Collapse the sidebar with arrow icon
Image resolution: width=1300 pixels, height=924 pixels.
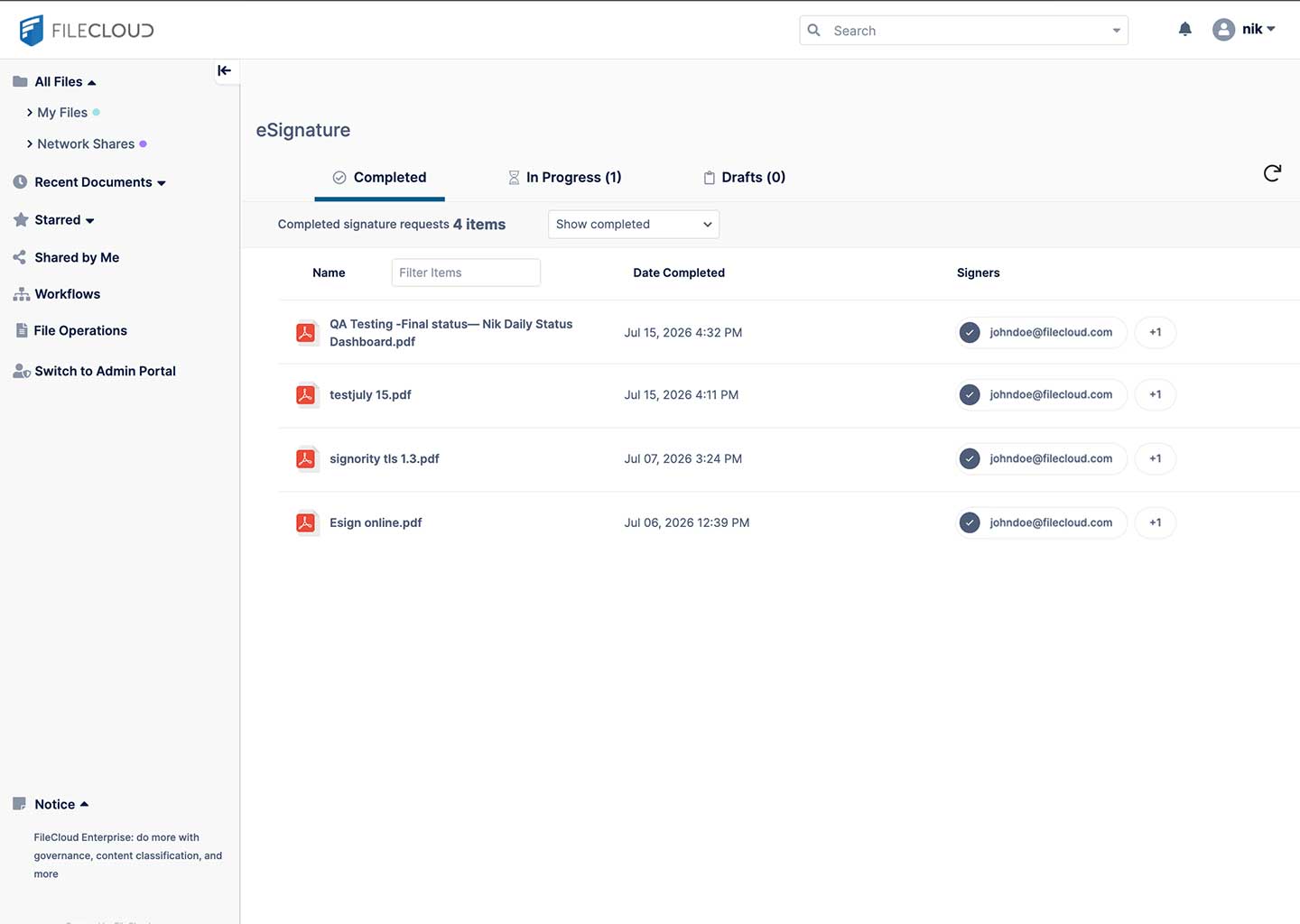(224, 70)
